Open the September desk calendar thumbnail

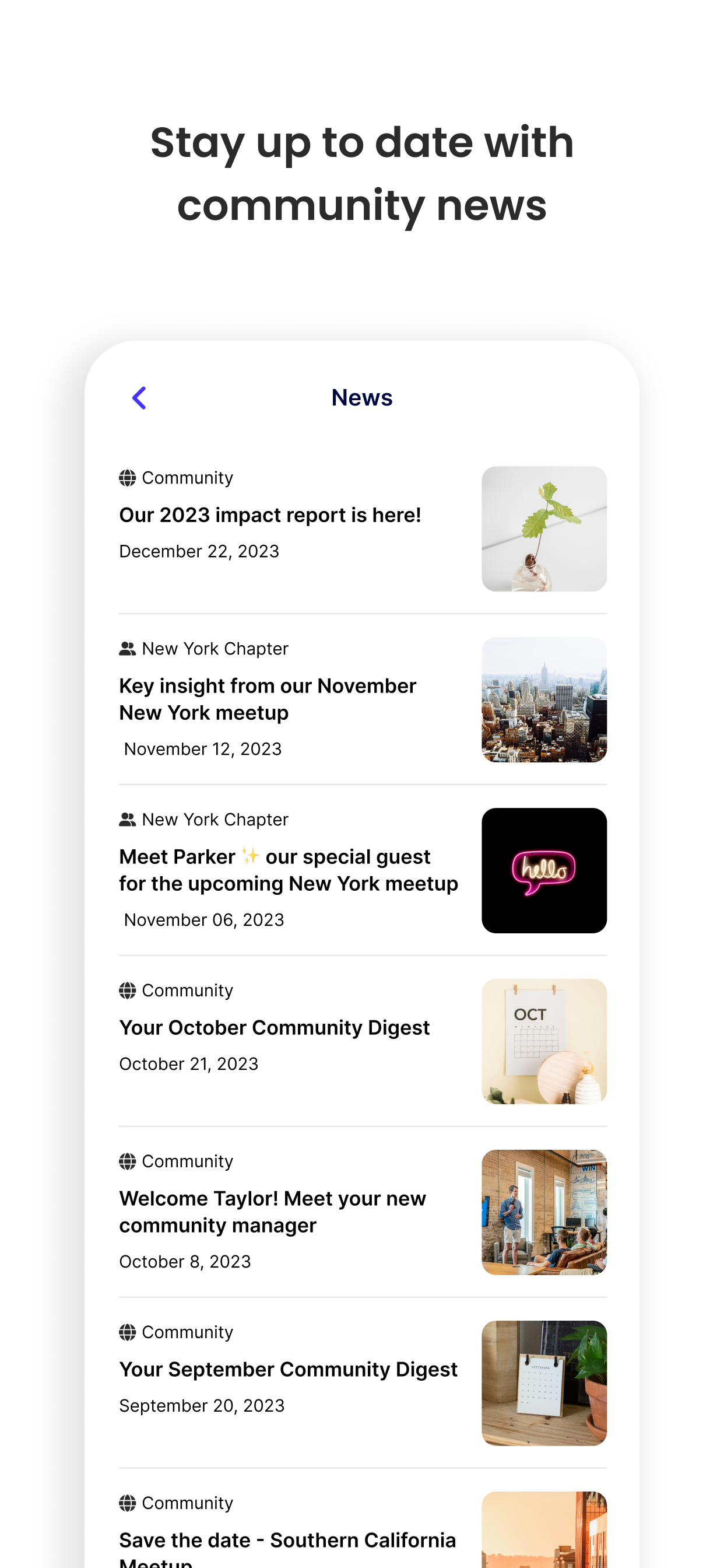pos(544,1383)
